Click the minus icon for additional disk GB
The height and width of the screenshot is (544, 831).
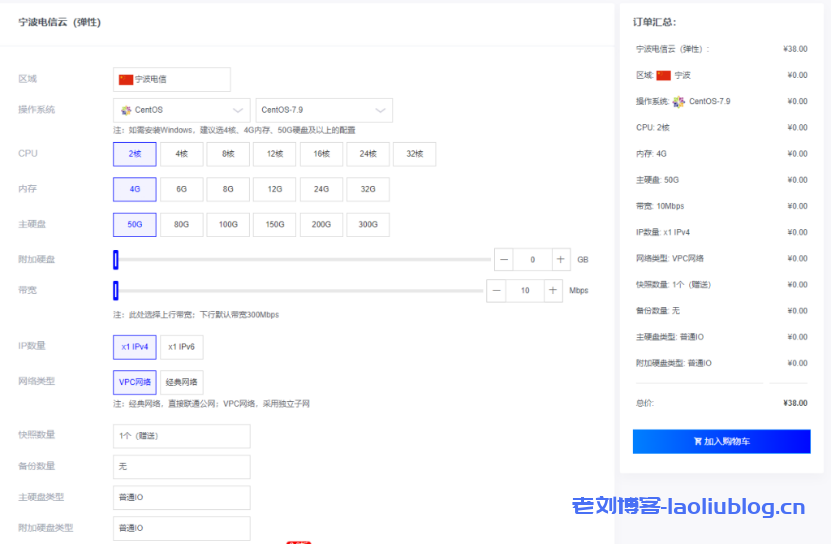(x=504, y=259)
